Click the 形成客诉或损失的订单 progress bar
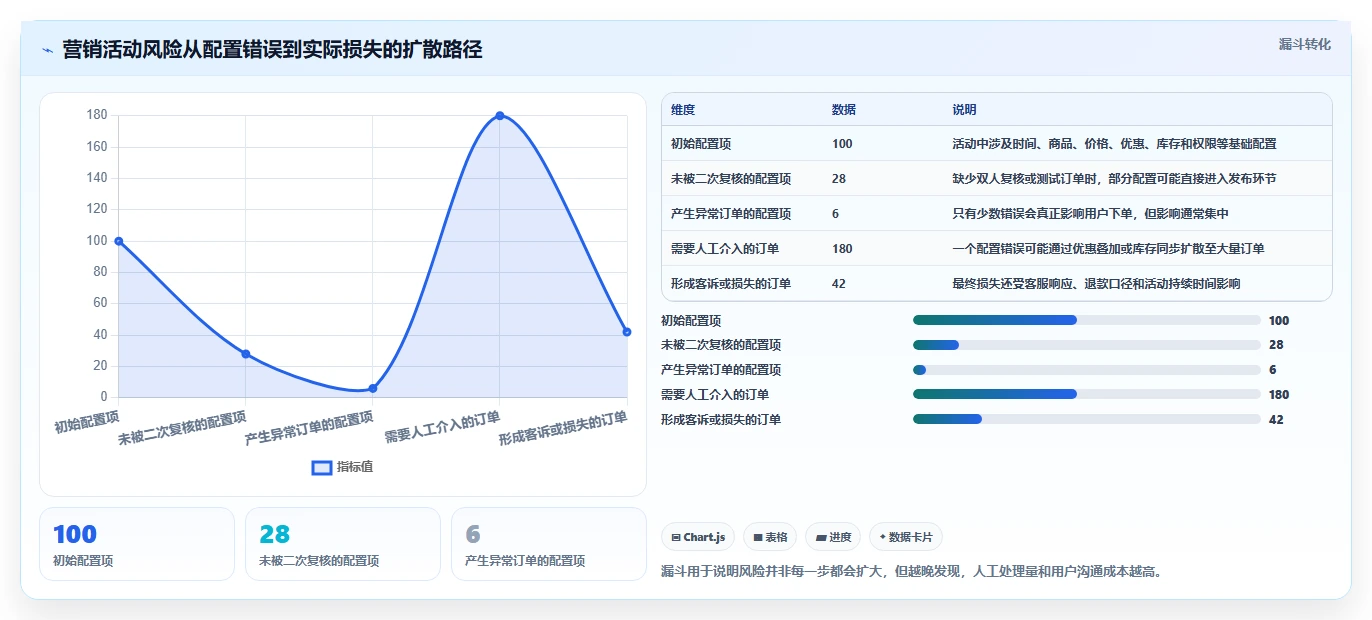 pos(1086,420)
